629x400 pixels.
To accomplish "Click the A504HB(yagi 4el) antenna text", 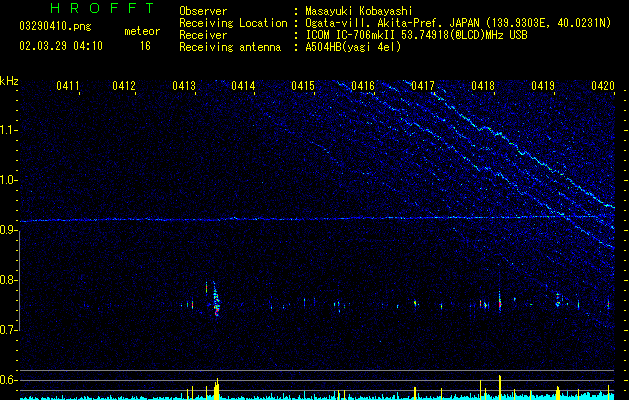I will (x=353, y=47).
